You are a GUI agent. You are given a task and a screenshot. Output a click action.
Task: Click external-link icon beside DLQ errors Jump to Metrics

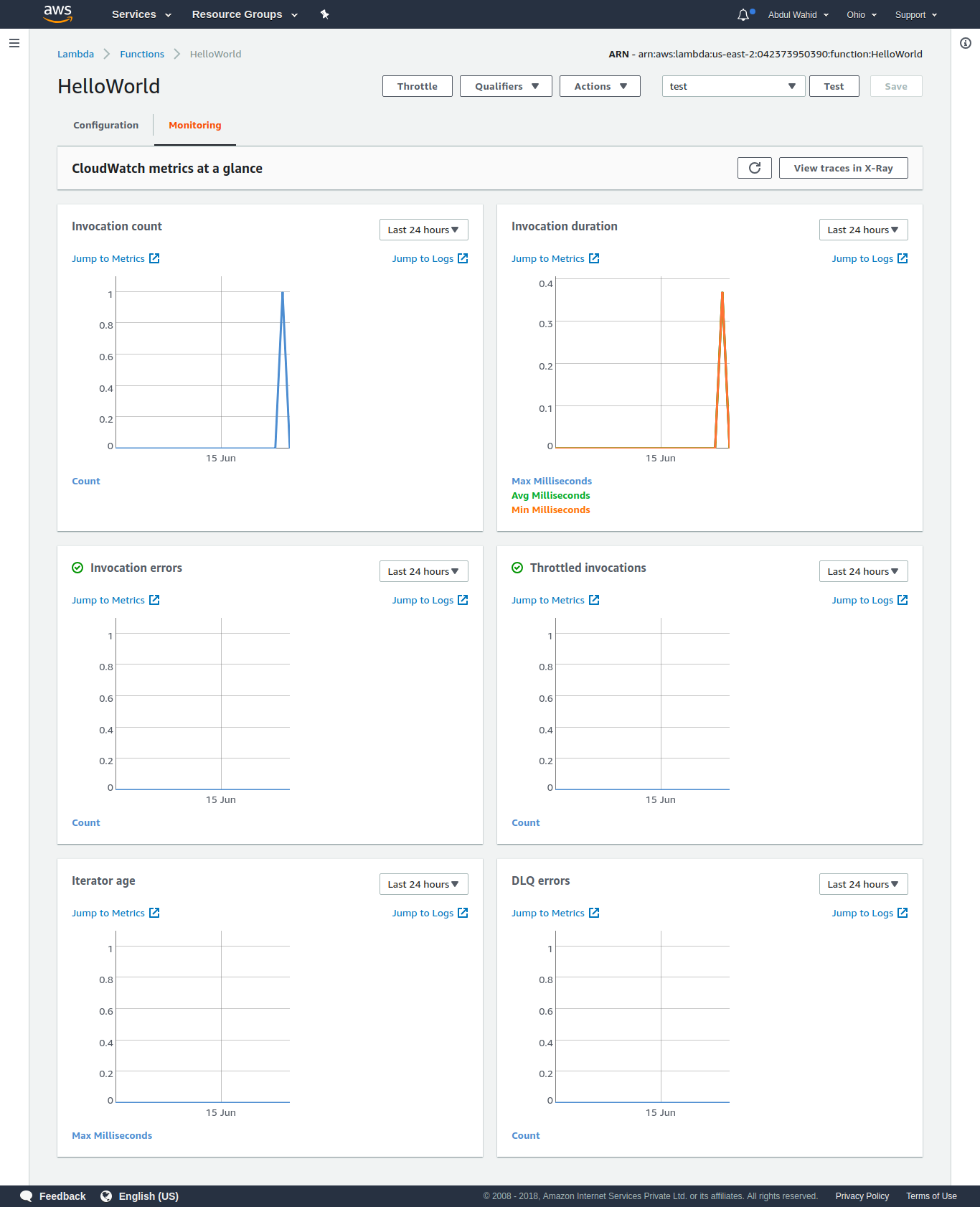(x=594, y=913)
